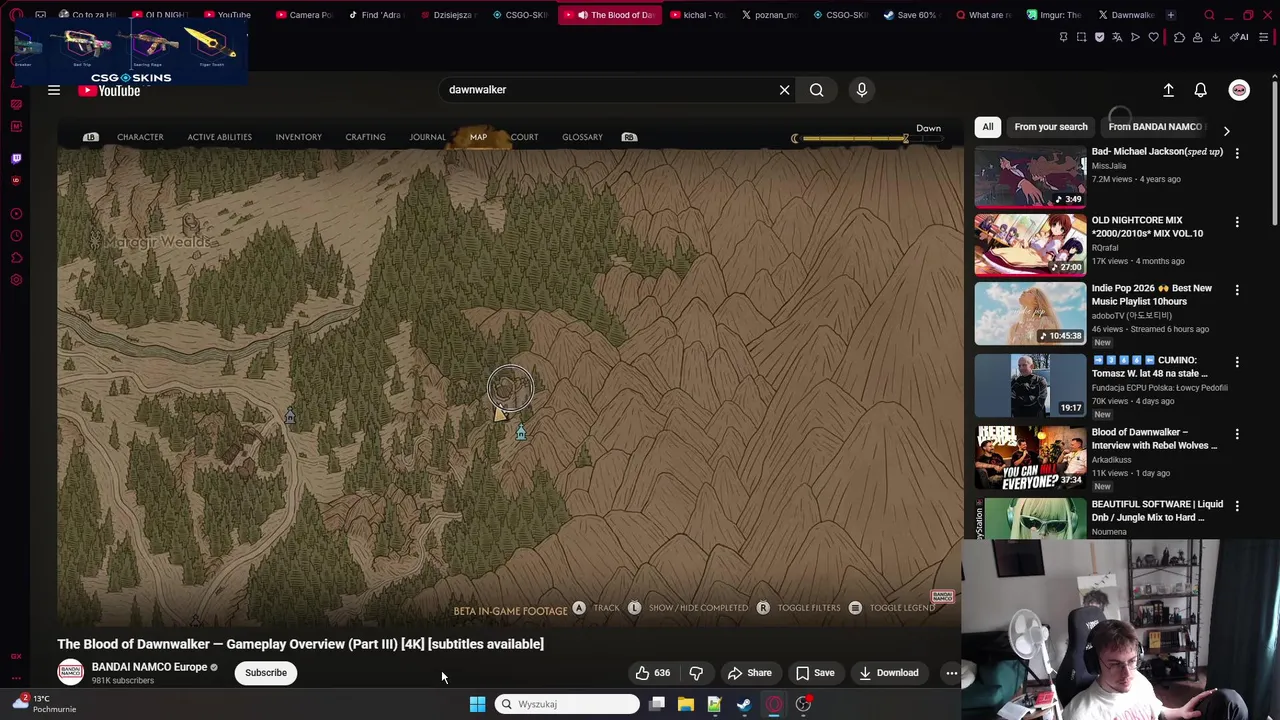1280x720 pixels.
Task: Open options for Rebel Wolves interview video
Action: (x=1237, y=434)
